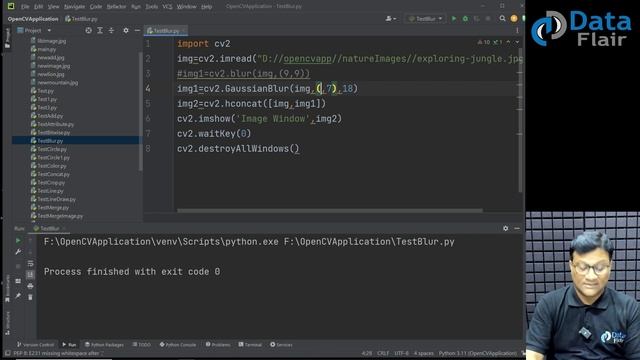Viewport: 640px width, 360px height.
Task: Select TestBlur.py in project tree
Action: pos(50,141)
